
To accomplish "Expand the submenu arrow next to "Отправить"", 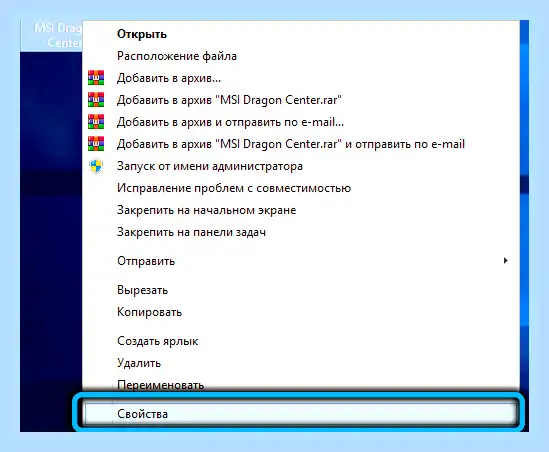I will (x=505, y=260).
